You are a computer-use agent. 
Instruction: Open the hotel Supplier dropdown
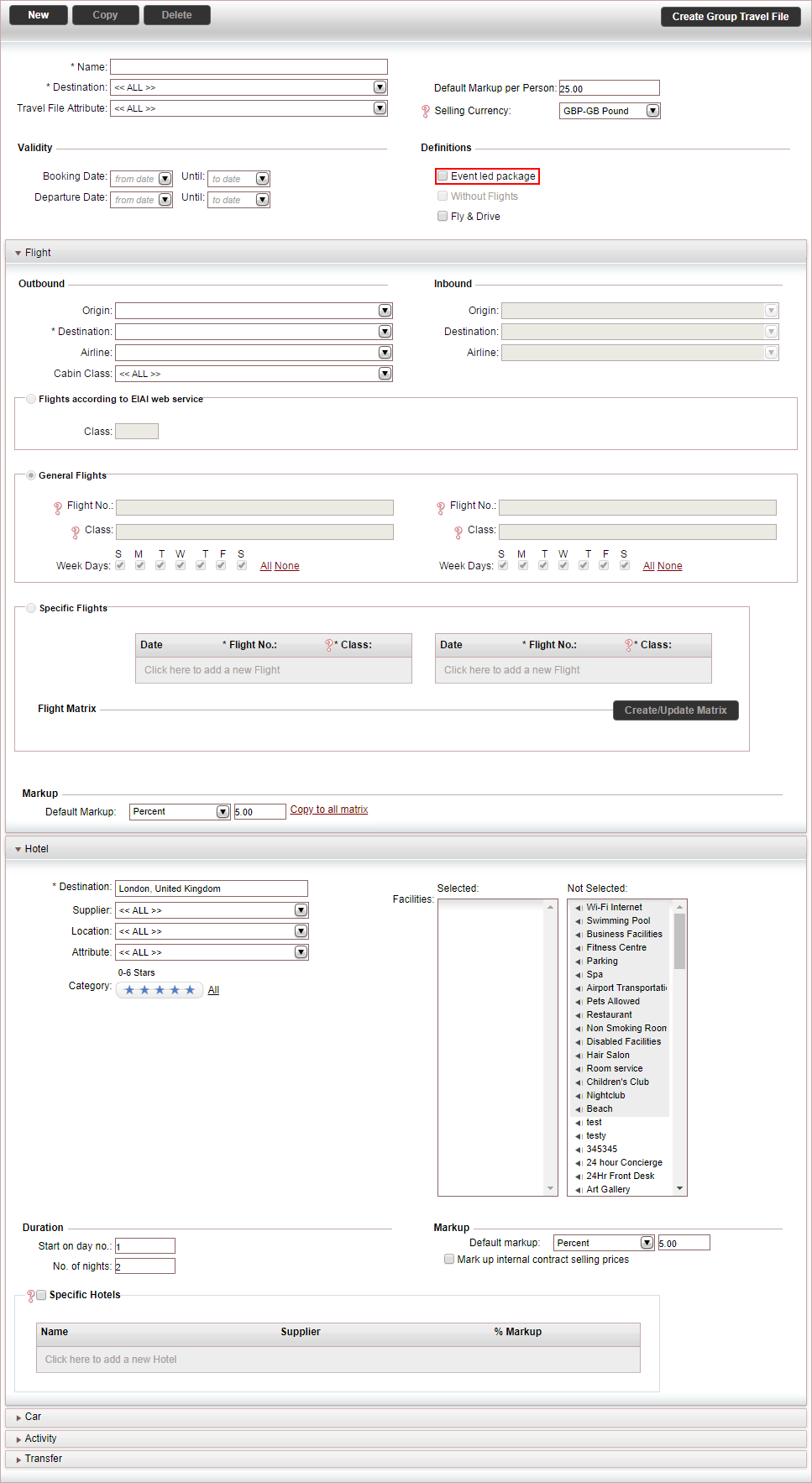[x=301, y=910]
